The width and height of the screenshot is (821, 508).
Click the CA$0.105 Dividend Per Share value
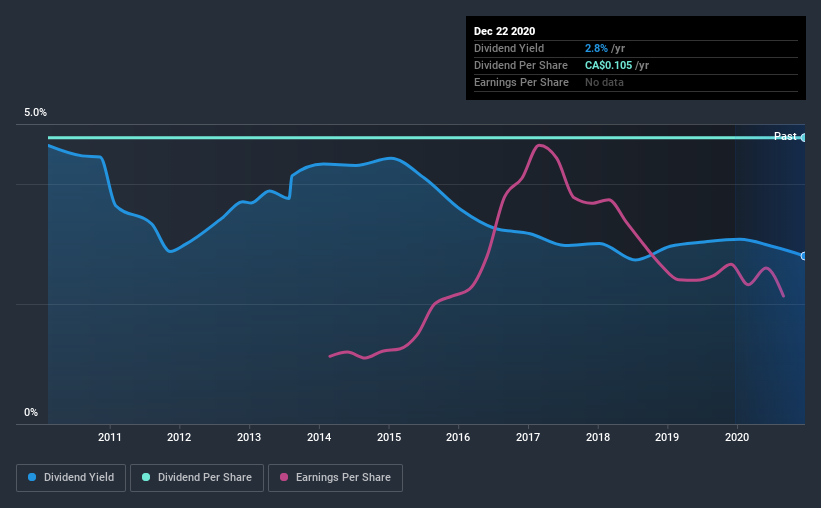(608, 65)
